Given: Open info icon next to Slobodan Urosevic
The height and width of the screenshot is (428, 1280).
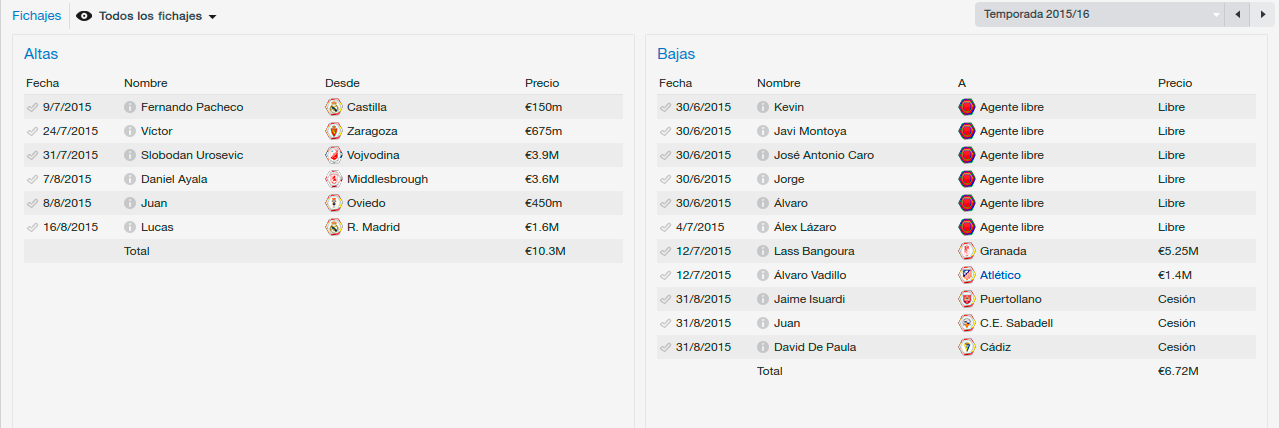Looking at the screenshot, I should tap(130, 155).
